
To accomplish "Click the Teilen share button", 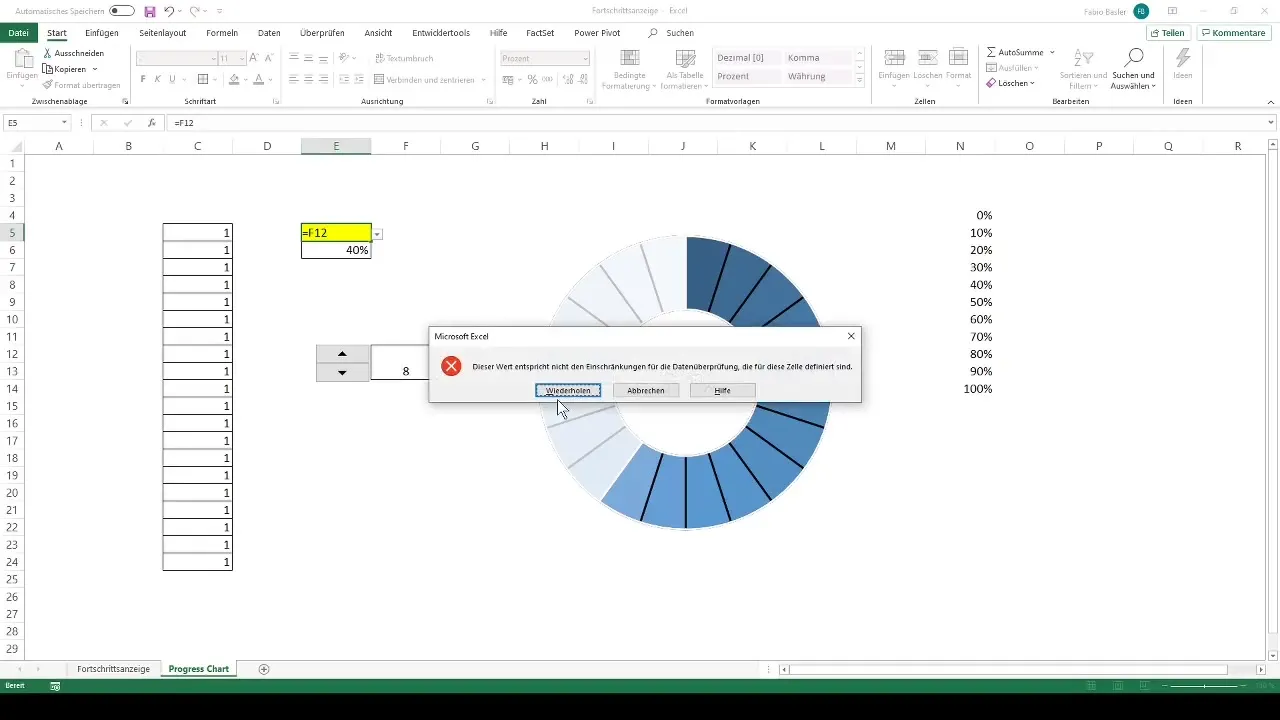I will point(1168,33).
